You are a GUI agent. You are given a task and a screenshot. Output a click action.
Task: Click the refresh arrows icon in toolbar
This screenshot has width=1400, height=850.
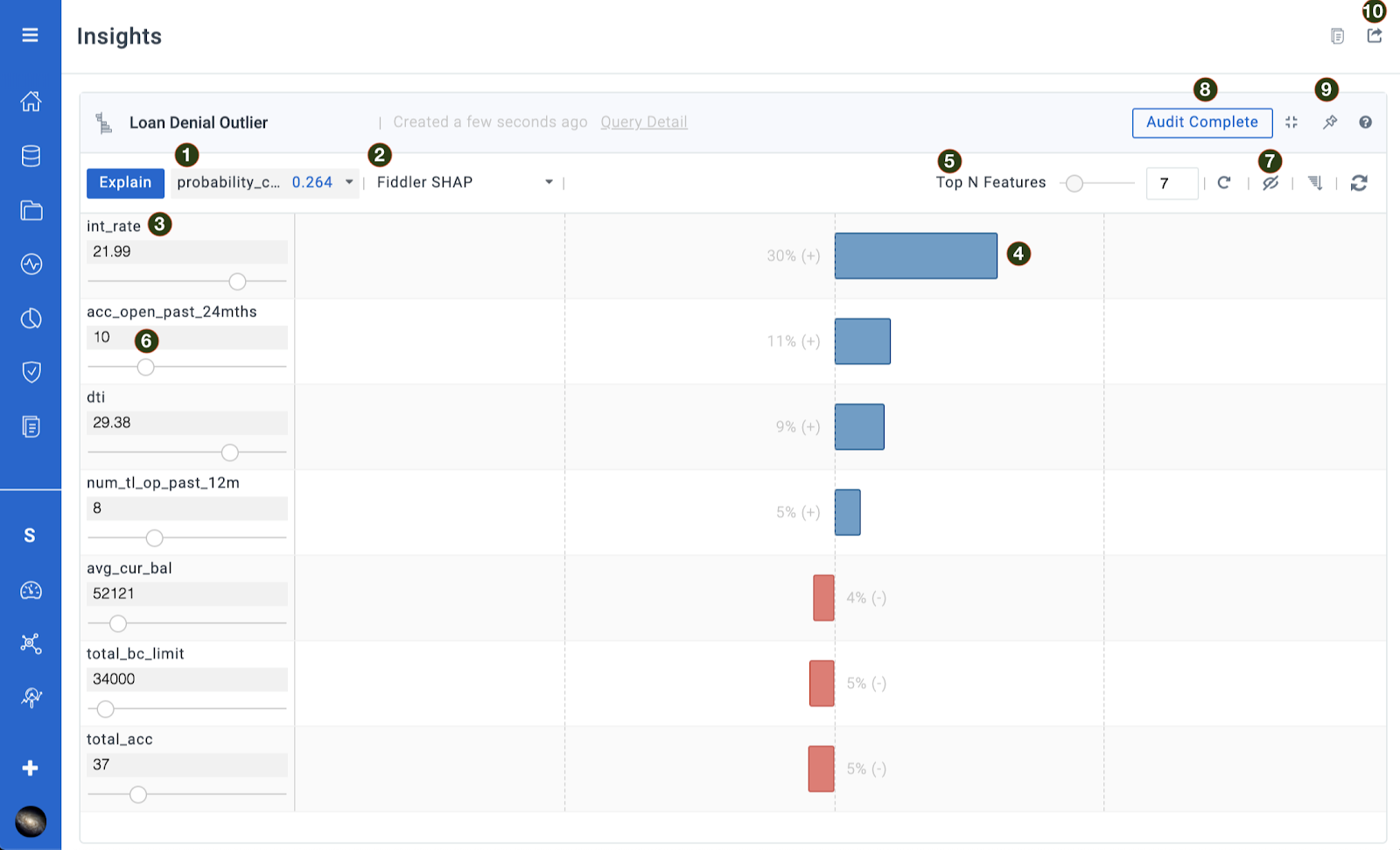(x=1359, y=183)
